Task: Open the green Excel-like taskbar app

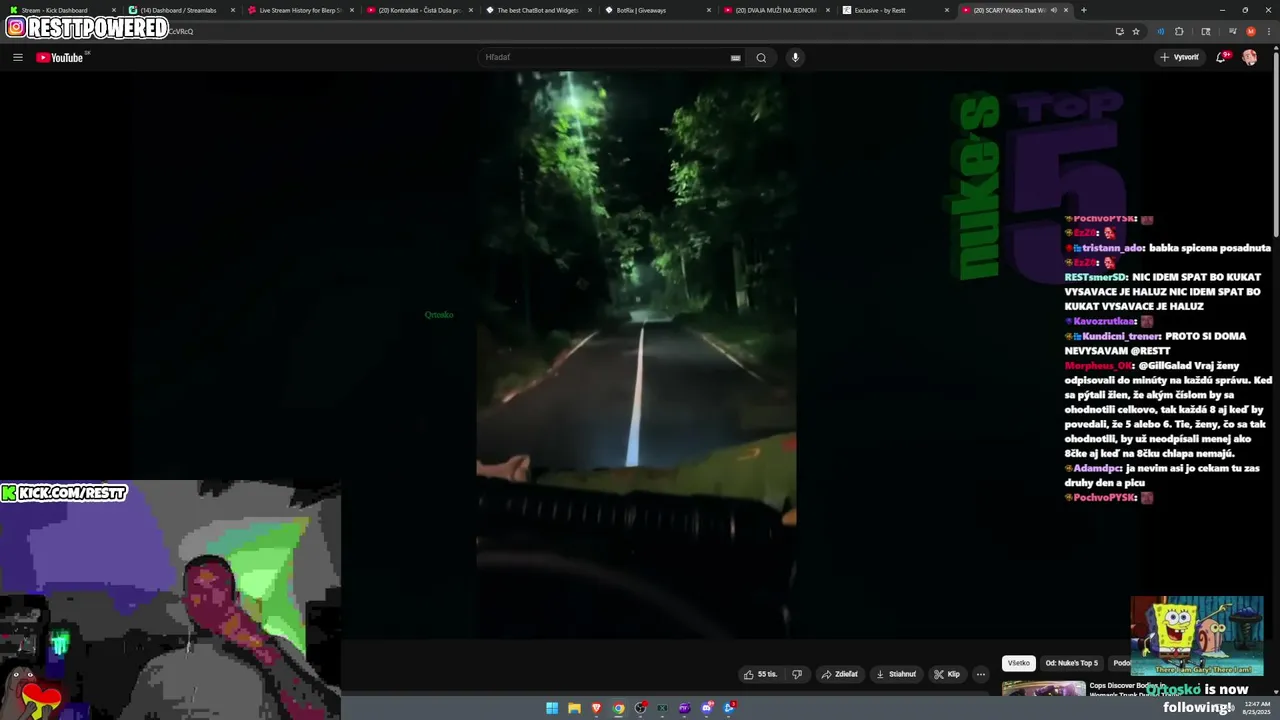Action: pos(662,708)
